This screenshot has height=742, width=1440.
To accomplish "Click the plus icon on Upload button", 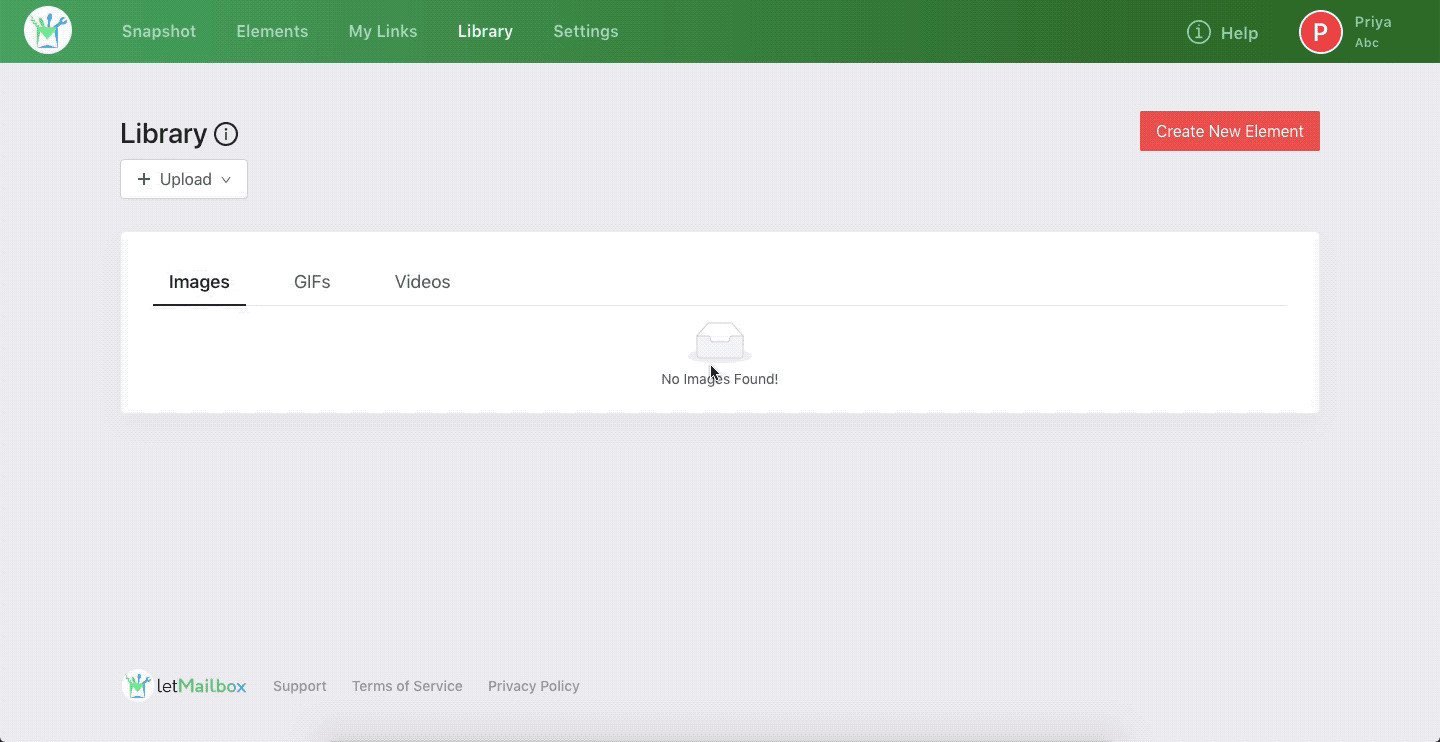I will tap(145, 179).
